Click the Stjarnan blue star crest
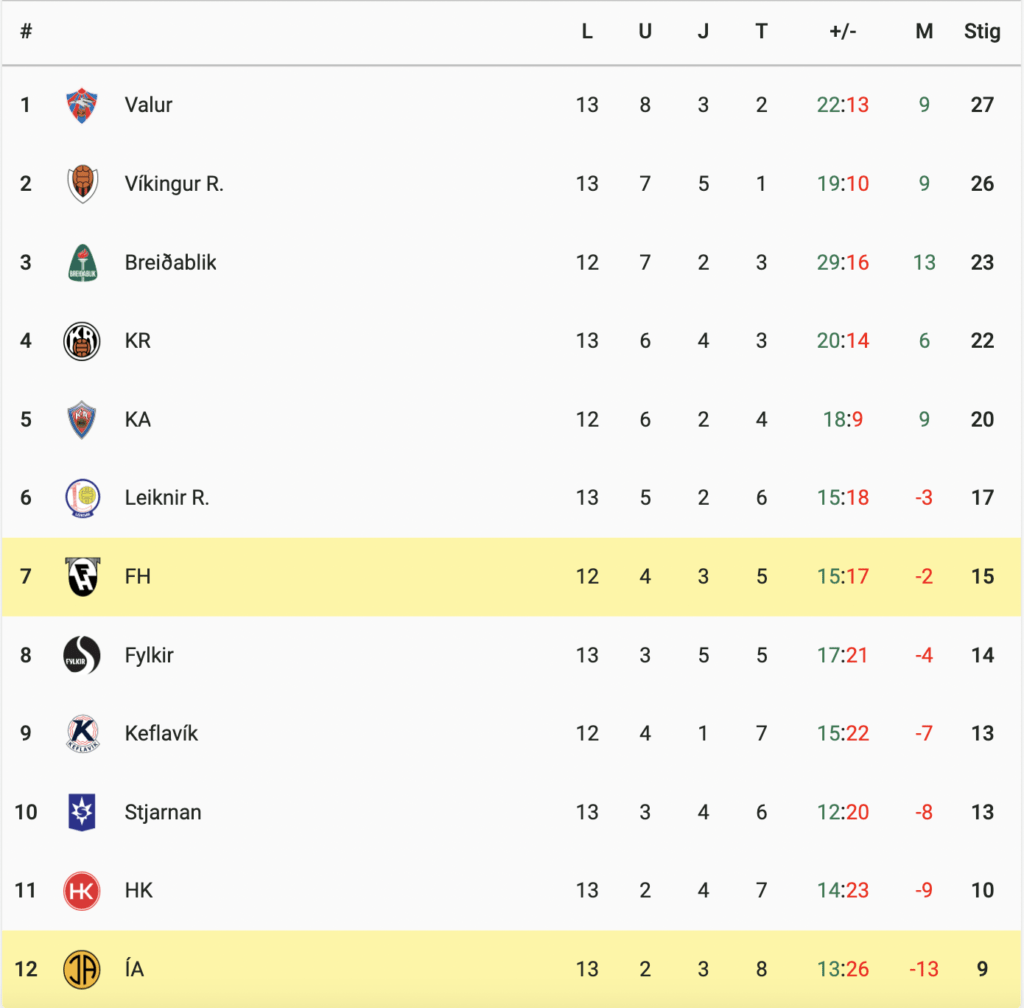The height and width of the screenshot is (1008, 1024). pyautogui.click(x=82, y=812)
